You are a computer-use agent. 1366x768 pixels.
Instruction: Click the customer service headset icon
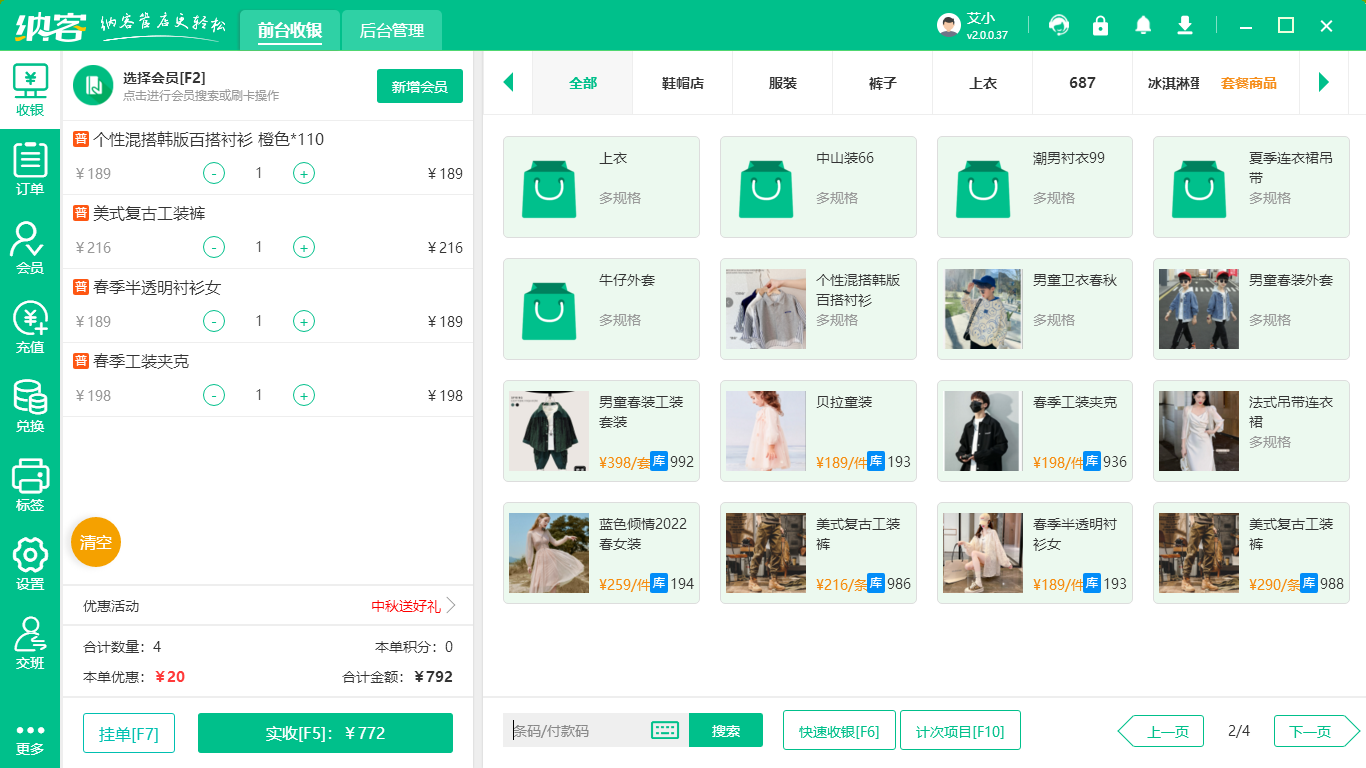coord(1058,25)
